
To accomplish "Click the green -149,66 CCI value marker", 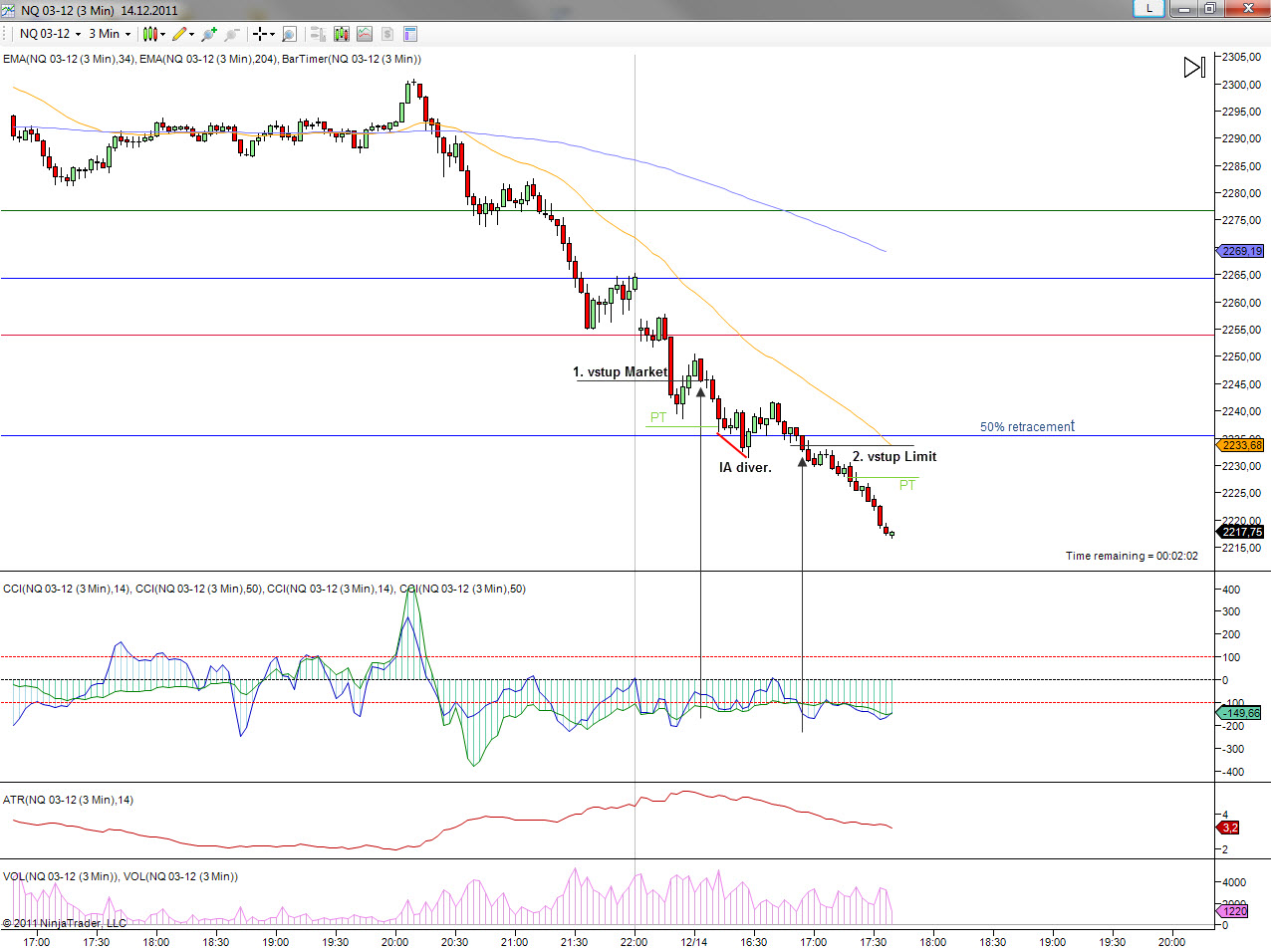I will click(x=1240, y=713).
